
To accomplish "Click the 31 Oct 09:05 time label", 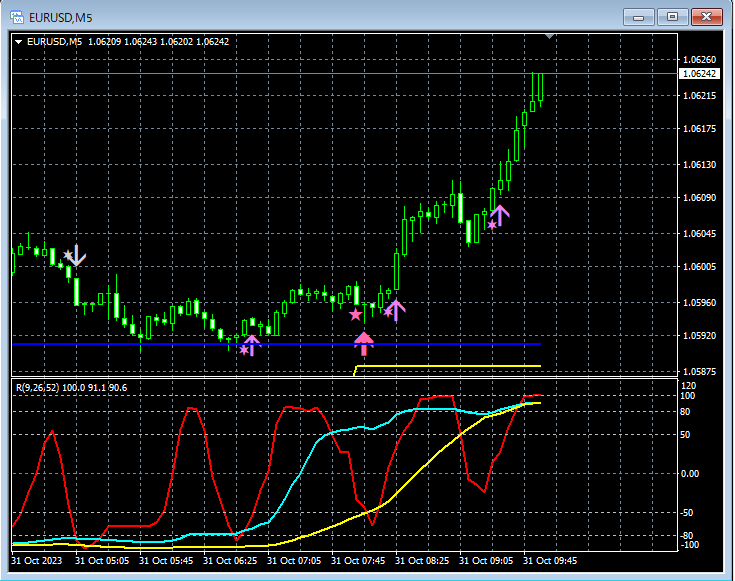I will (x=486, y=561).
